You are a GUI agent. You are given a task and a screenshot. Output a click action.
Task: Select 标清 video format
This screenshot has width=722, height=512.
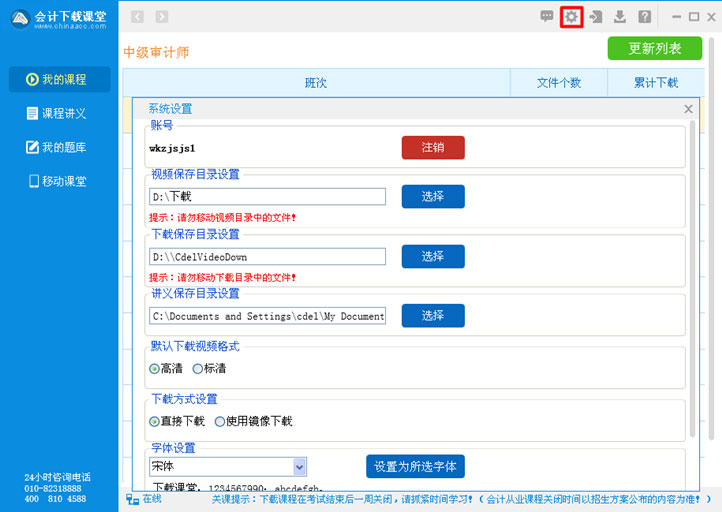pyautogui.click(x=198, y=368)
